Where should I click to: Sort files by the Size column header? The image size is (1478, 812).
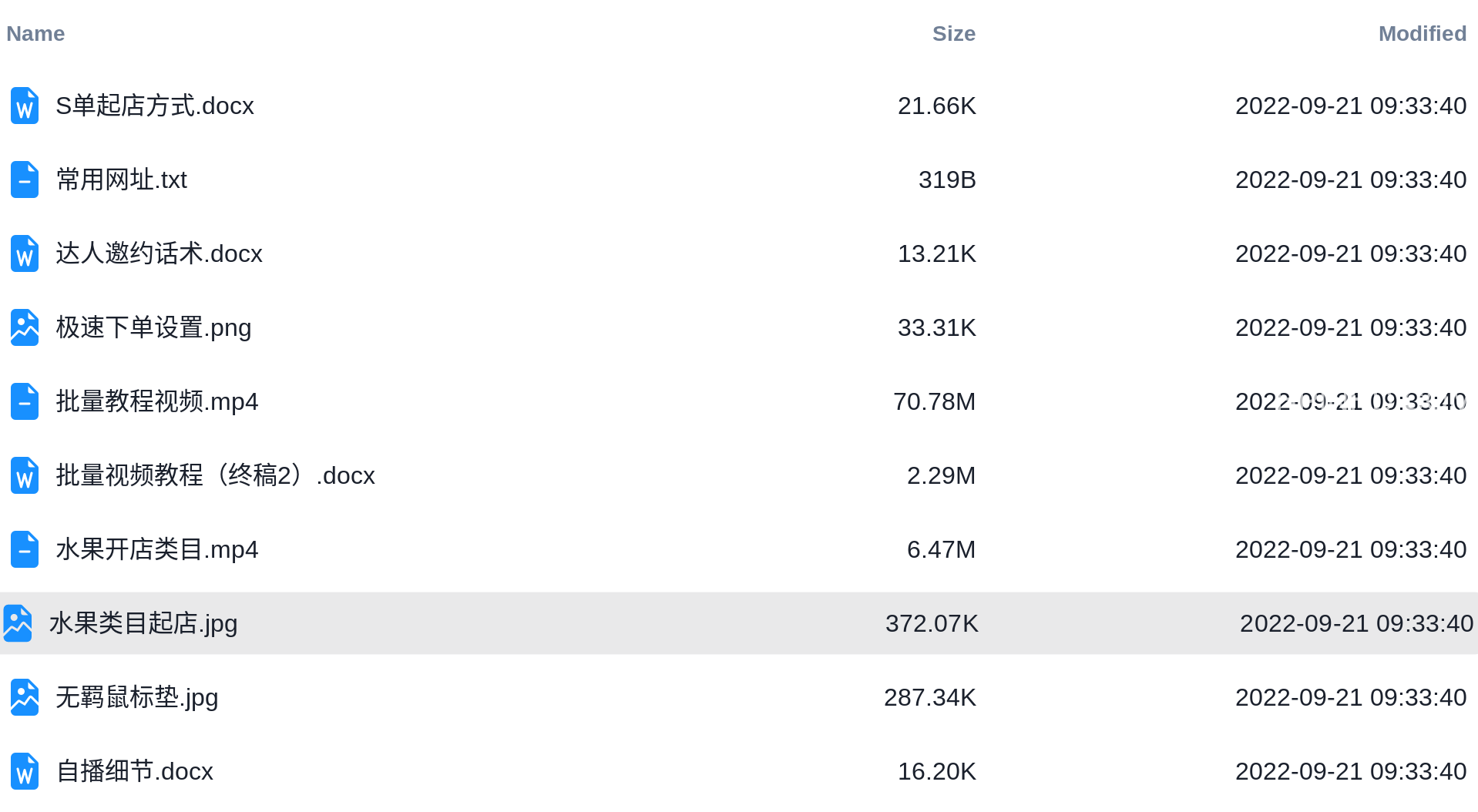pyautogui.click(x=954, y=34)
